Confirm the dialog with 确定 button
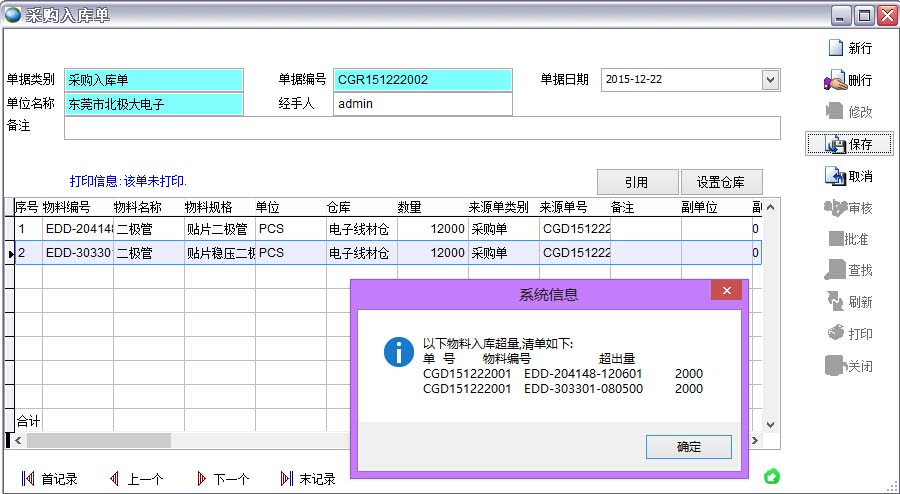This screenshot has height=494, width=900. point(688,446)
